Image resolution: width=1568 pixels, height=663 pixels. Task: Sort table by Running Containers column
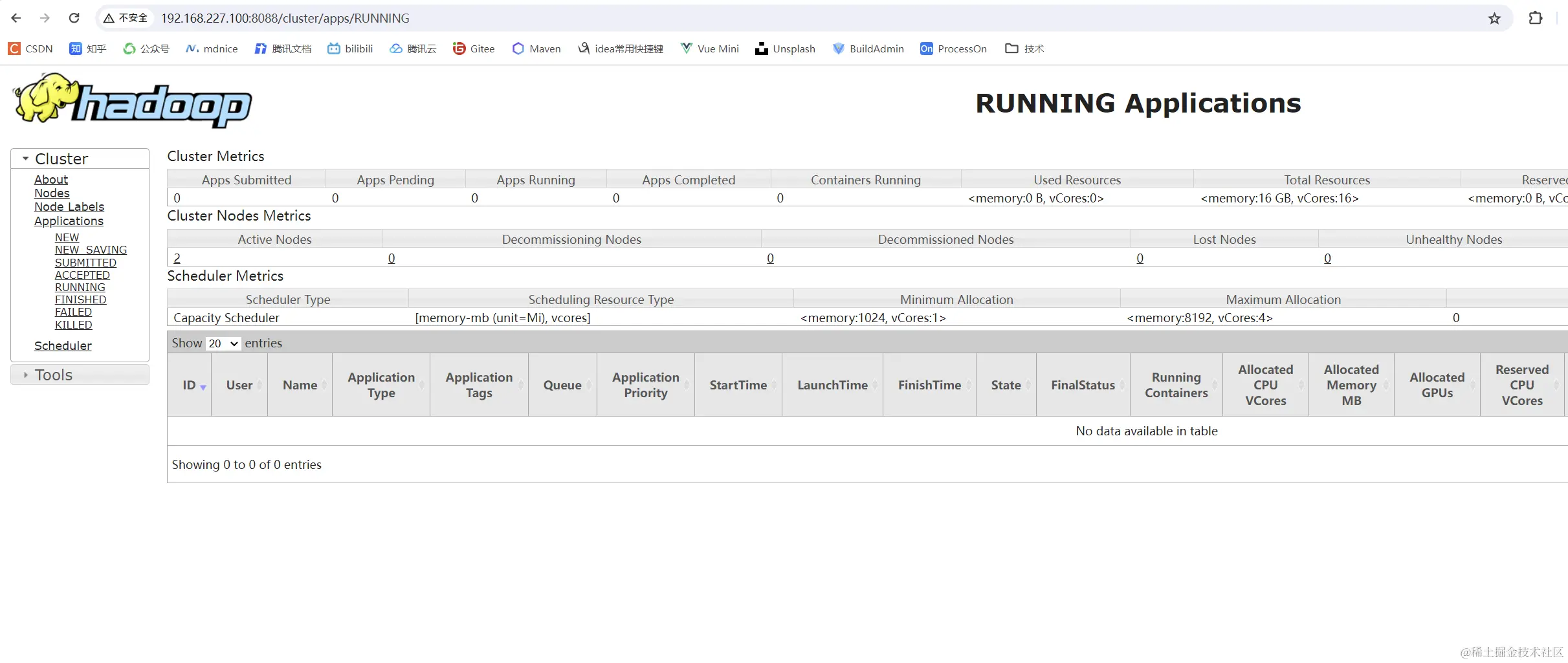(x=1176, y=385)
